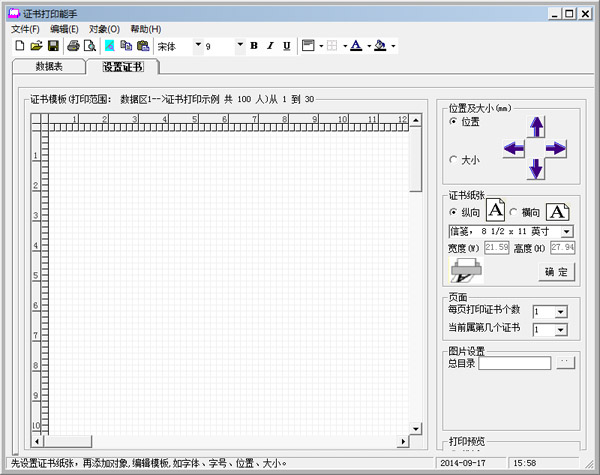Click the status bar hint 先设置证书纸张
600x475 pixels.
pyautogui.click(x=149, y=463)
